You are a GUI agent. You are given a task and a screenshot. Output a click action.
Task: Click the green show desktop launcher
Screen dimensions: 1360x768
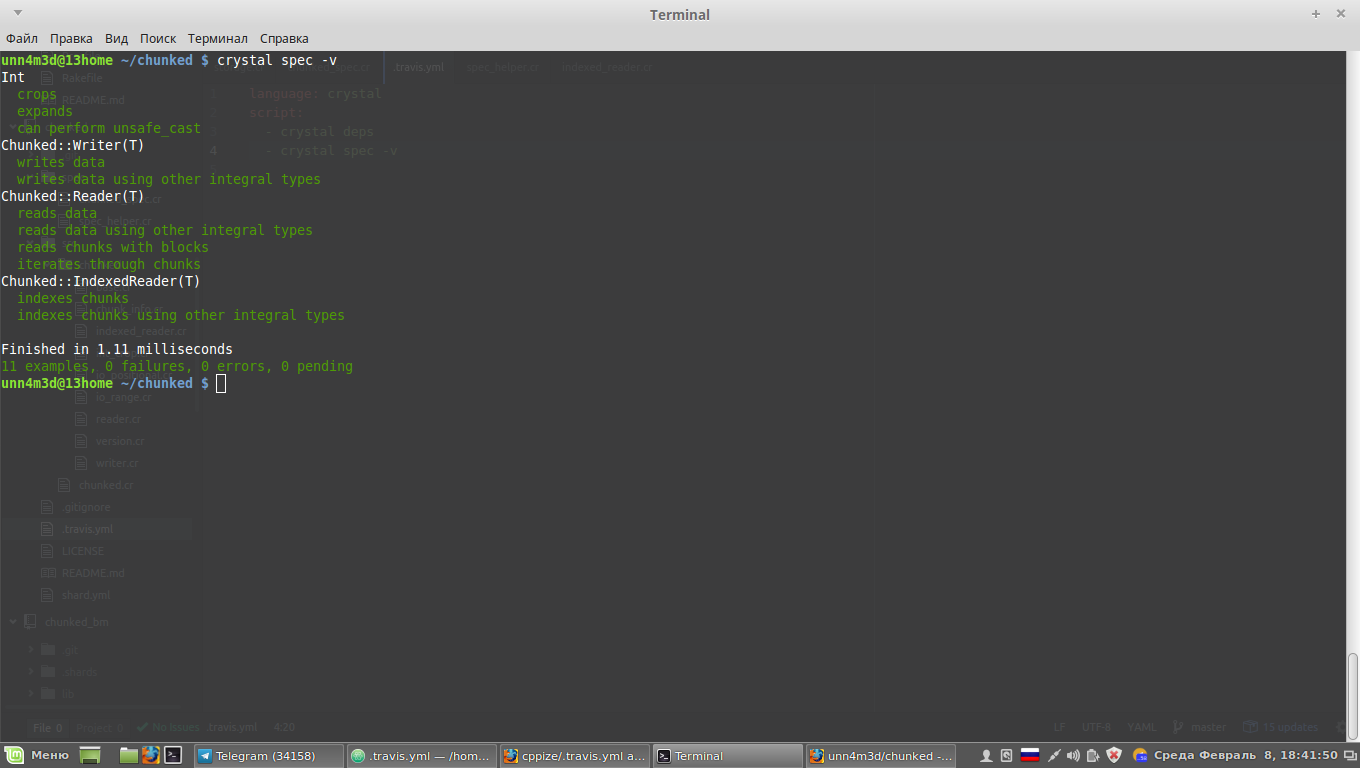(91, 756)
